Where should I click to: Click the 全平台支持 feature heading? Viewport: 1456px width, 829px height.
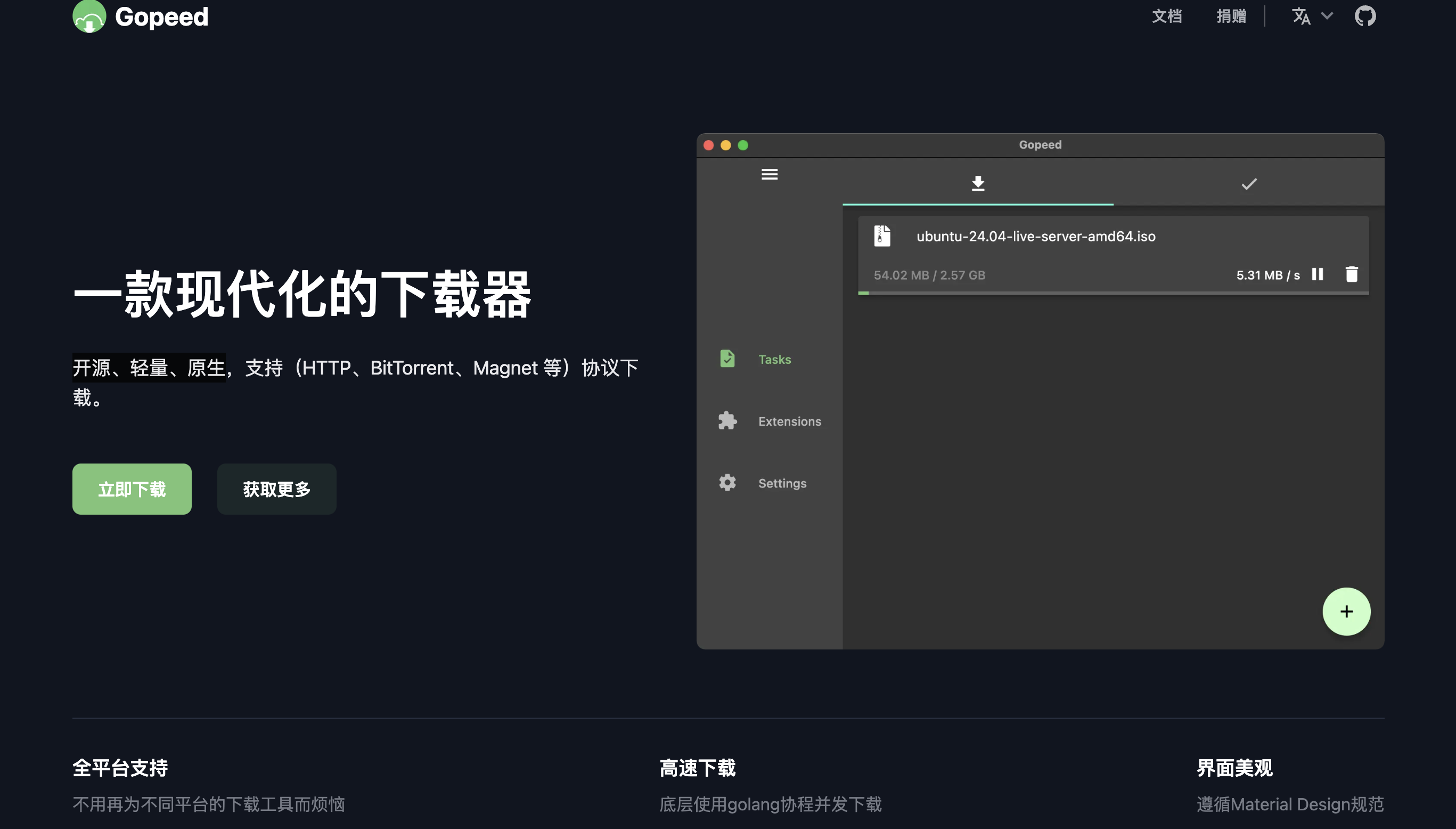pyautogui.click(x=120, y=768)
